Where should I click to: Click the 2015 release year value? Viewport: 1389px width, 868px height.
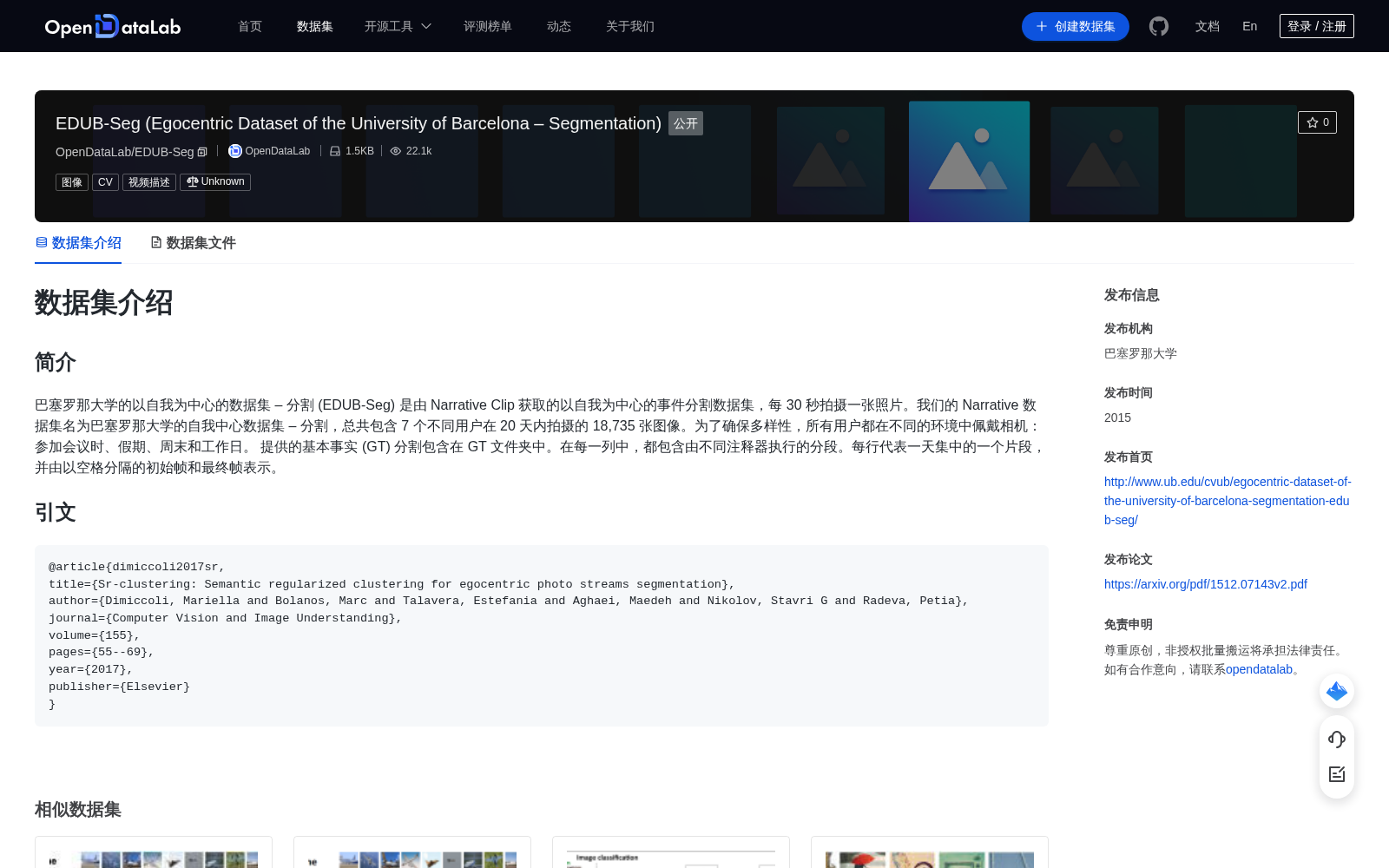point(1117,418)
